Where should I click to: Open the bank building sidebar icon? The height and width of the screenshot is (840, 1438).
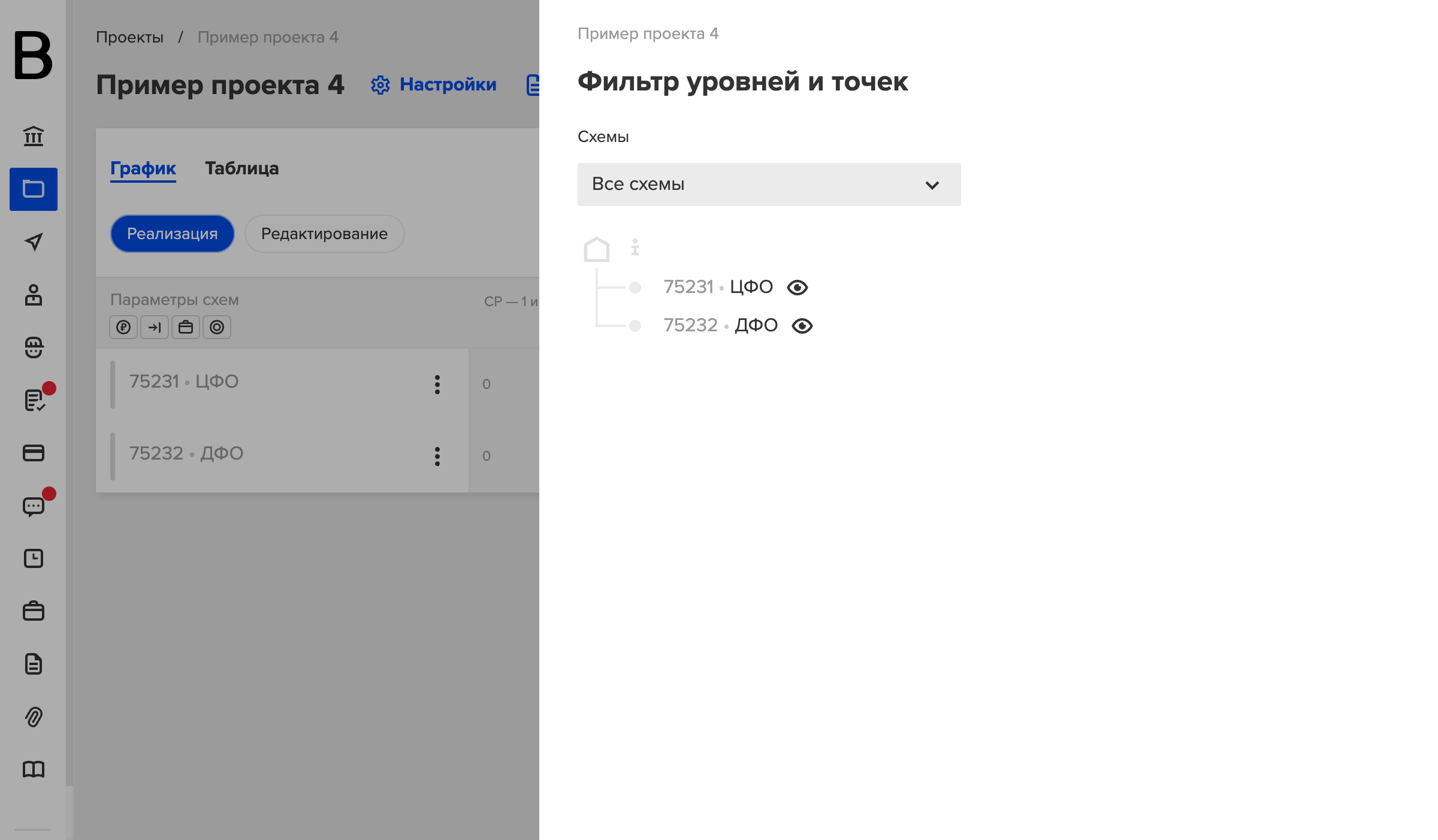point(34,137)
